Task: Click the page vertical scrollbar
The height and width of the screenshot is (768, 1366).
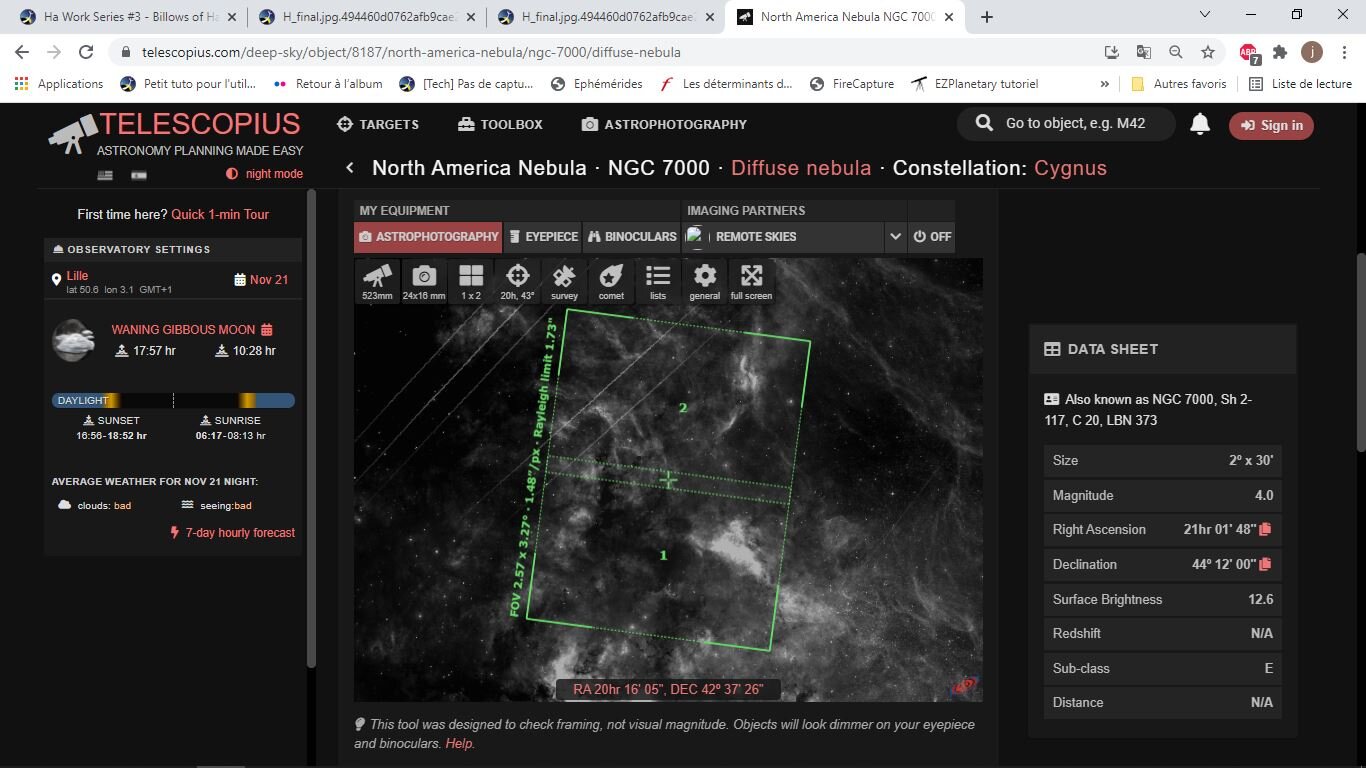Action: (1359, 353)
